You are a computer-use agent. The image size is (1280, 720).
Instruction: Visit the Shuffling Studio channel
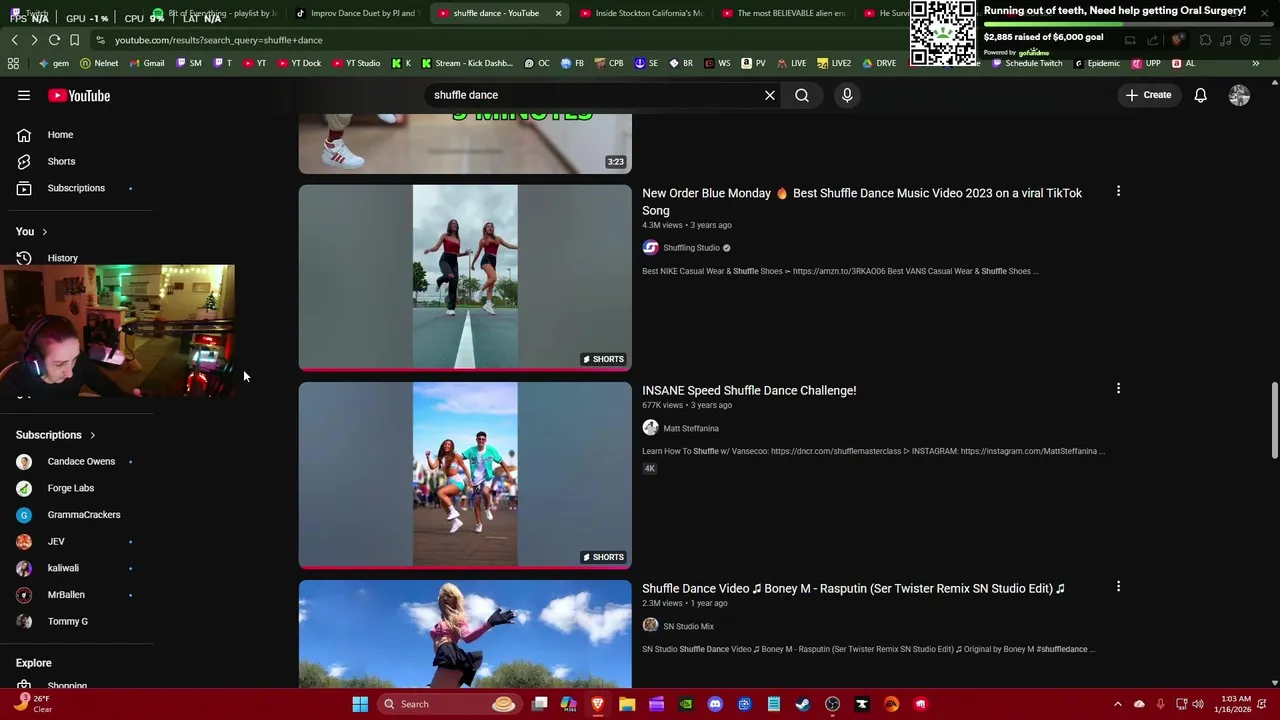tap(691, 248)
